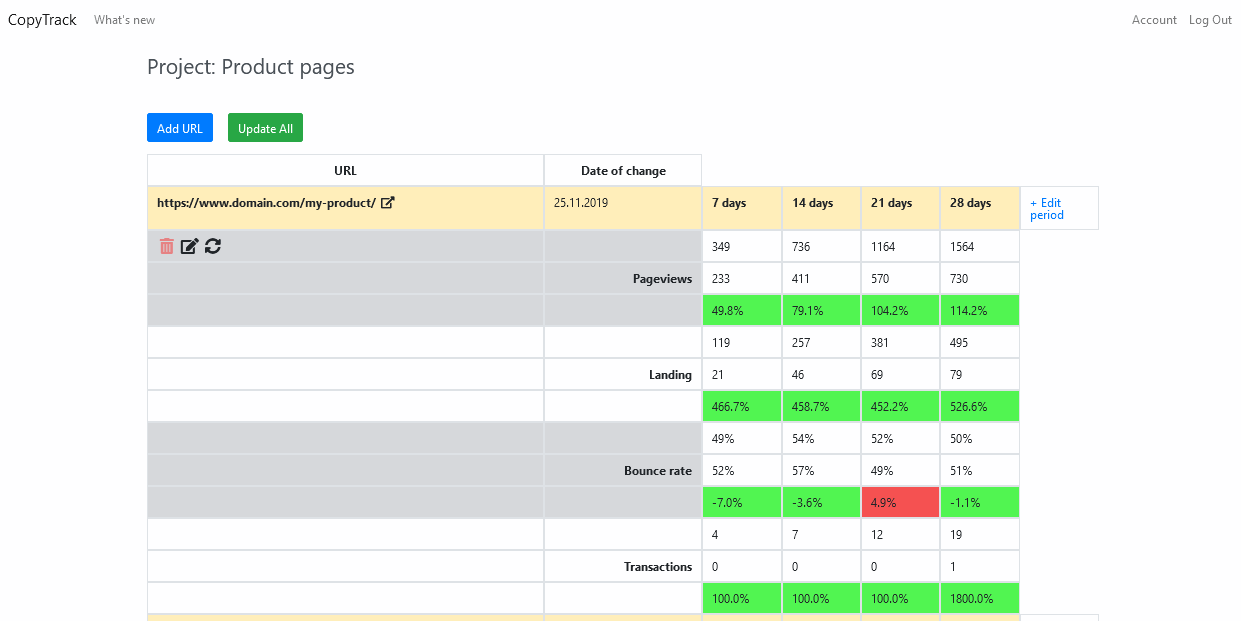Click the green 452.2% cell
Image resolution: width=1241 pixels, height=621 pixels.
[x=900, y=406]
